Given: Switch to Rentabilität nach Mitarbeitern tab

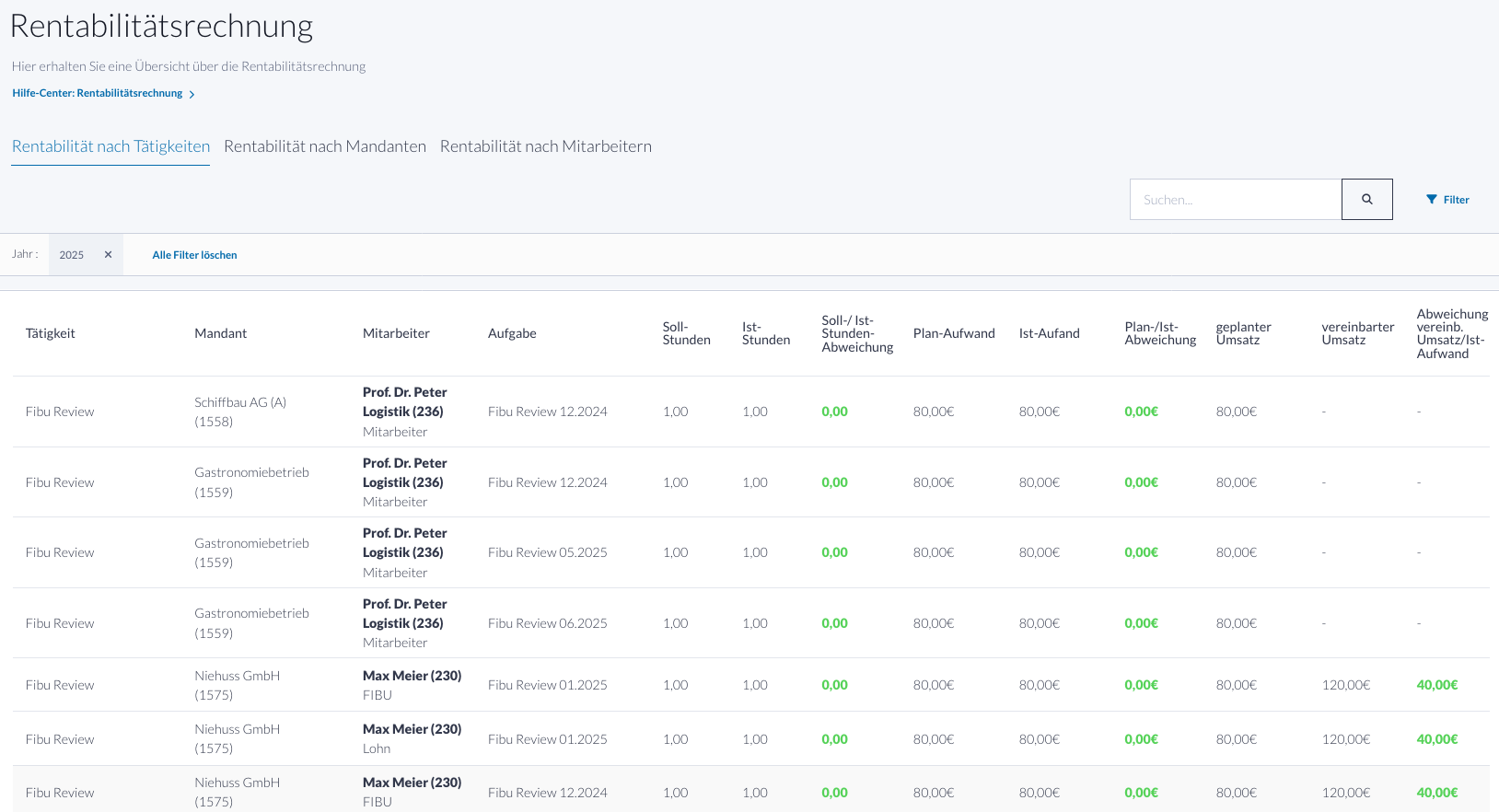Looking at the screenshot, I should (x=545, y=146).
